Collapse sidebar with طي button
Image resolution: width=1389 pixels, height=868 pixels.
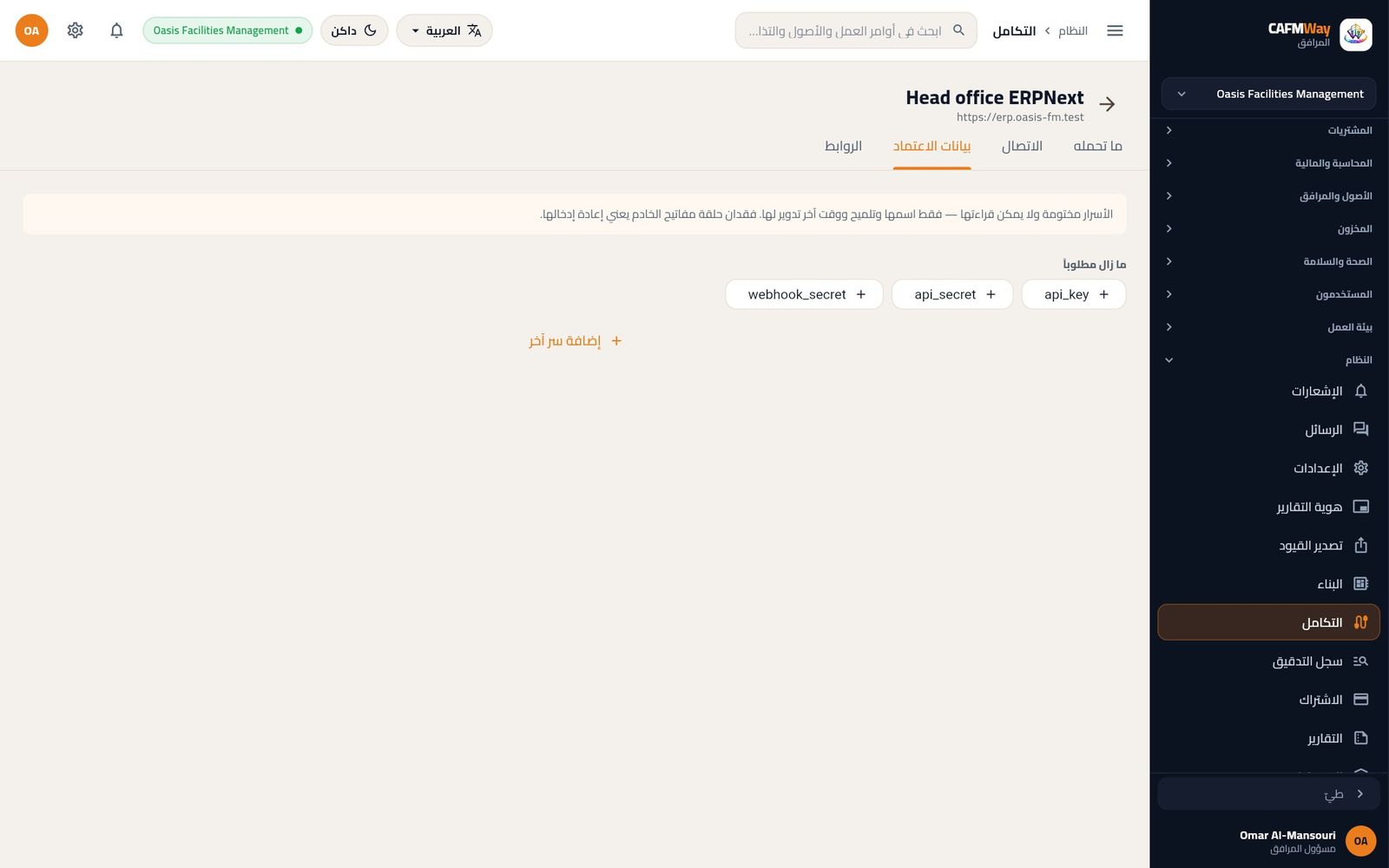tap(1268, 794)
